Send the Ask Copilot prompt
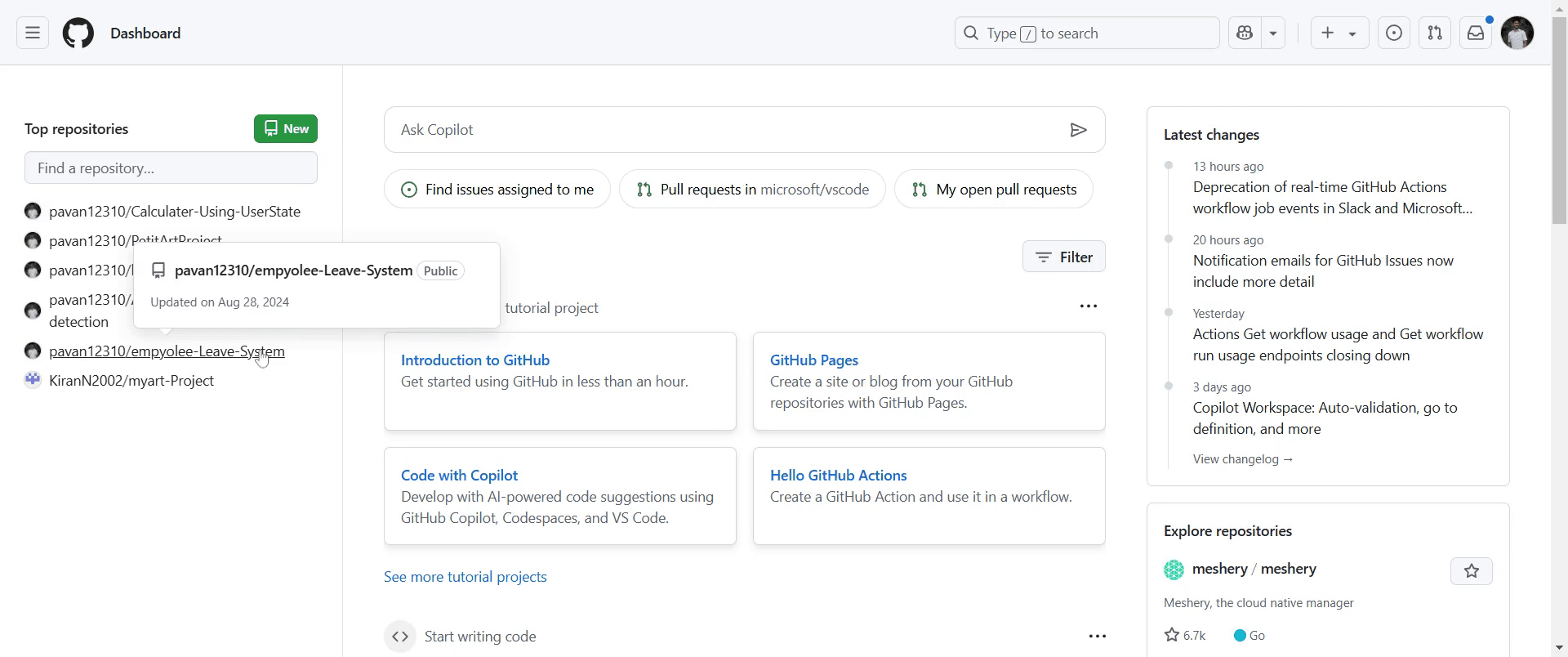Screen dimensions: 1568x657 1078,130
